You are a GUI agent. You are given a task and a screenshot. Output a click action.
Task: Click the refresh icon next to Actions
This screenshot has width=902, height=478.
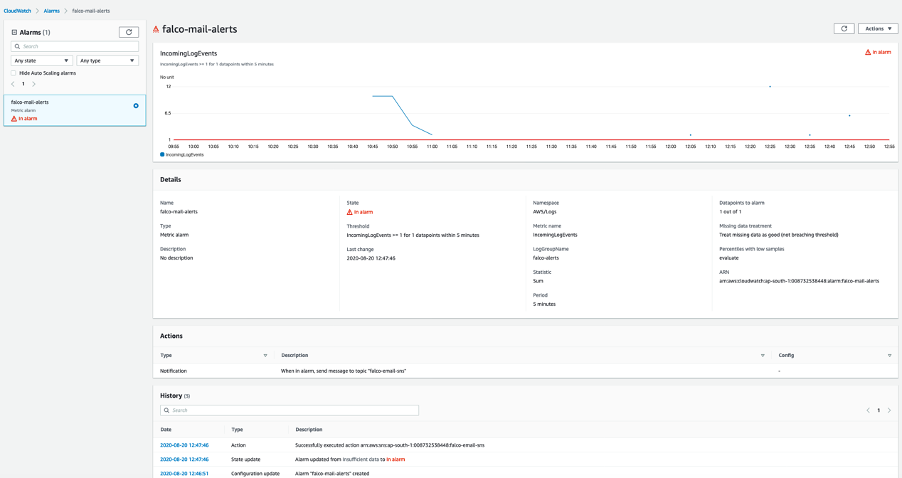pos(844,28)
